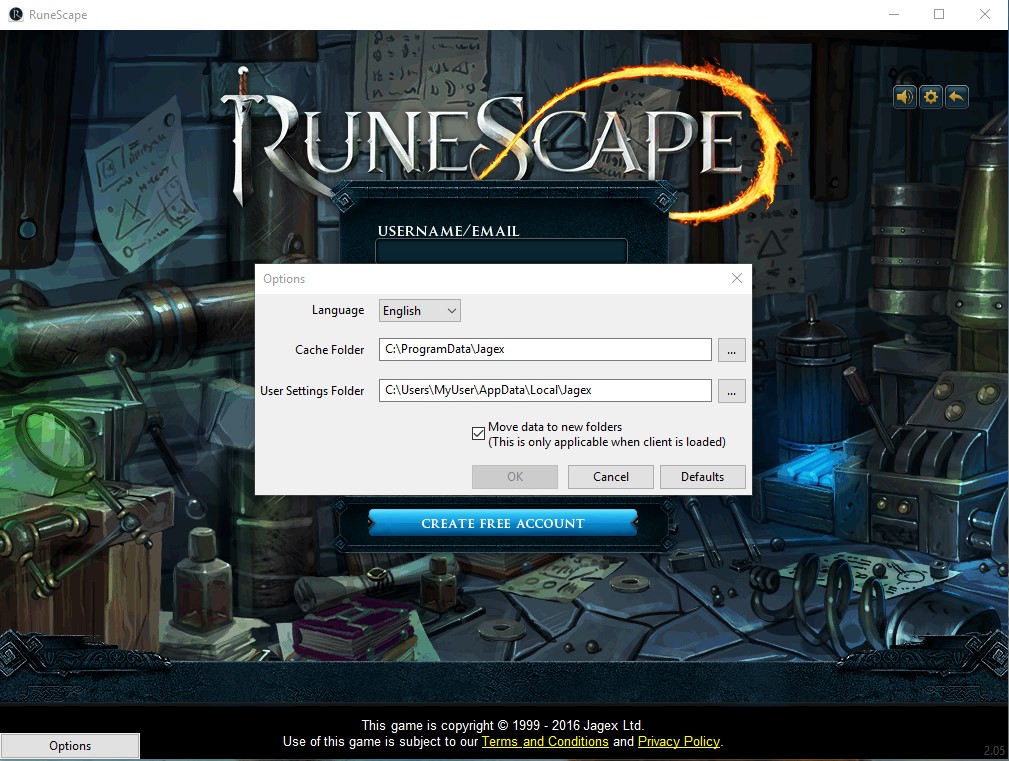The width and height of the screenshot is (1009, 761).
Task: Confirm the dialog with the OK button
Action: [515, 477]
